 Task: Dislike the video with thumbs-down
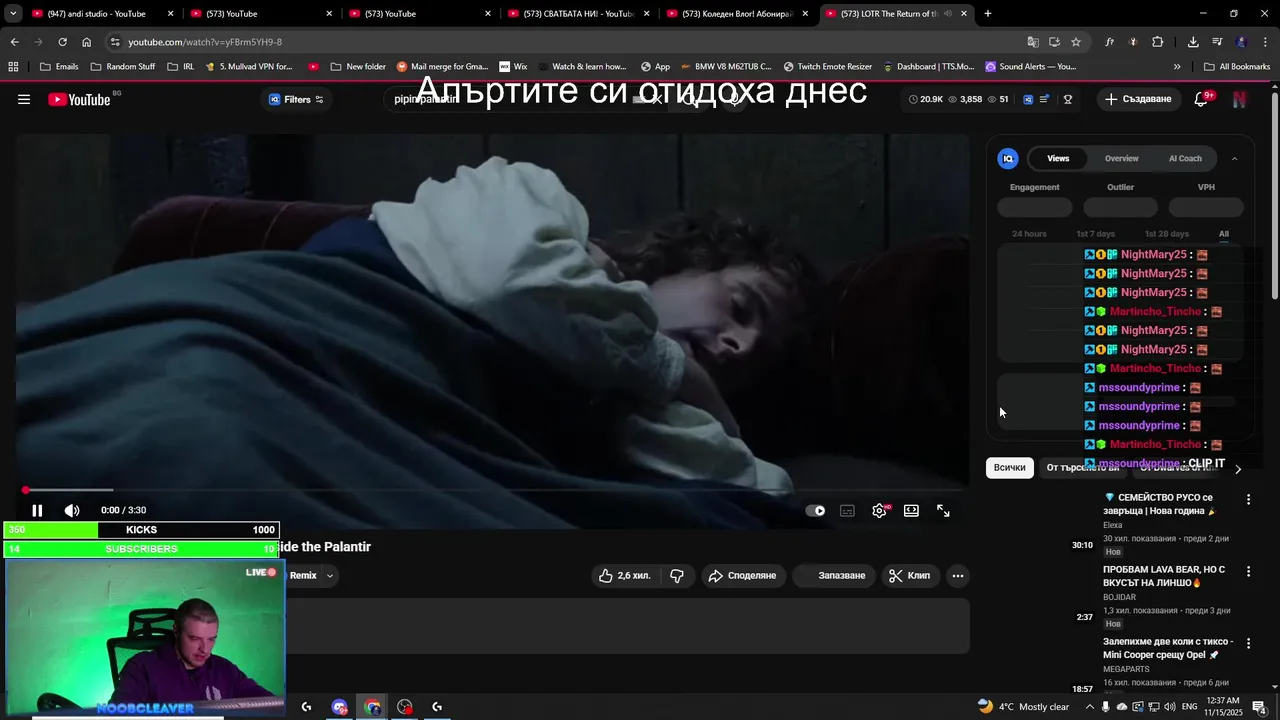pos(677,575)
